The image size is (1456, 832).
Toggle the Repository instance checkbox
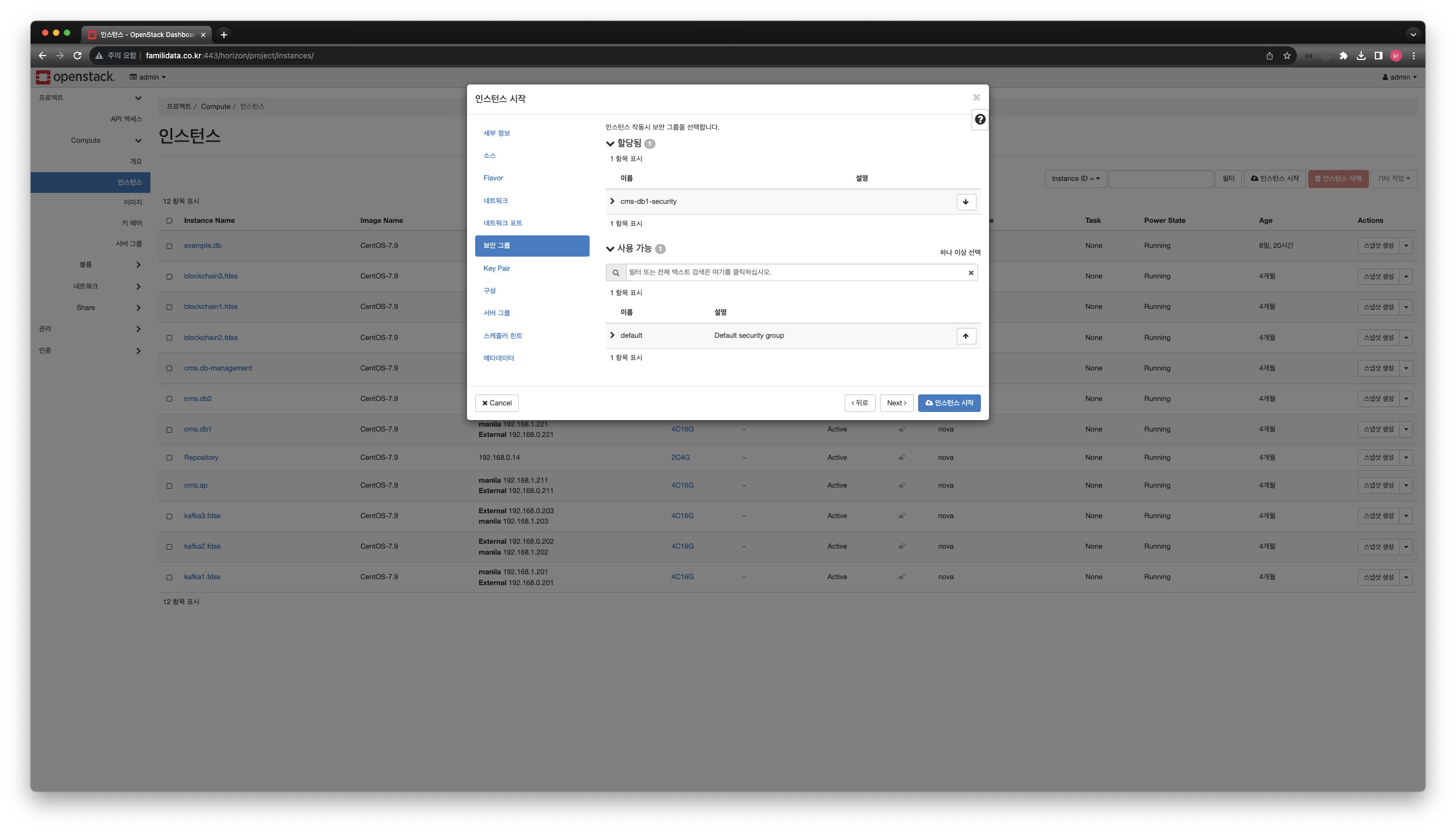click(x=169, y=458)
